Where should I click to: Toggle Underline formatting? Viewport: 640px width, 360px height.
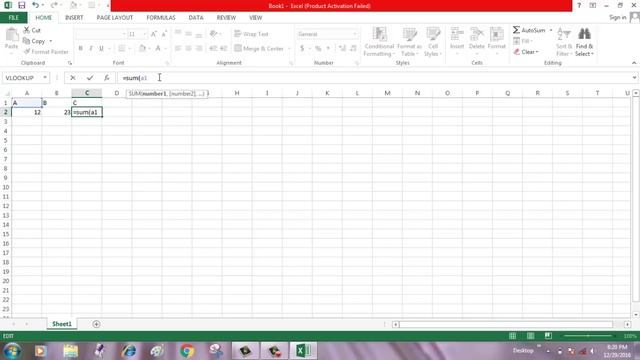point(101,49)
